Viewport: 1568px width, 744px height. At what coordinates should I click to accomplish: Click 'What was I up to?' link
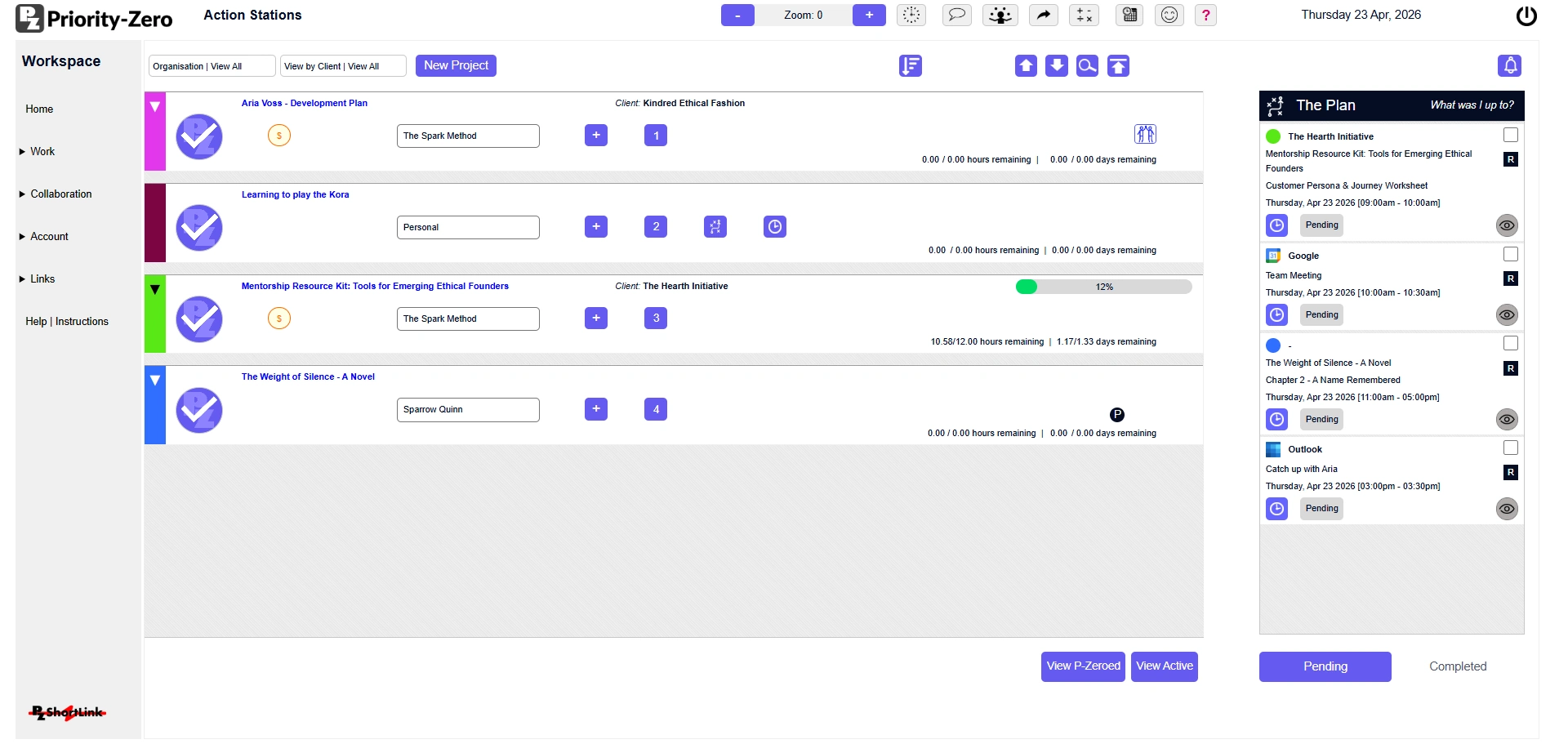click(x=1472, y=105)
